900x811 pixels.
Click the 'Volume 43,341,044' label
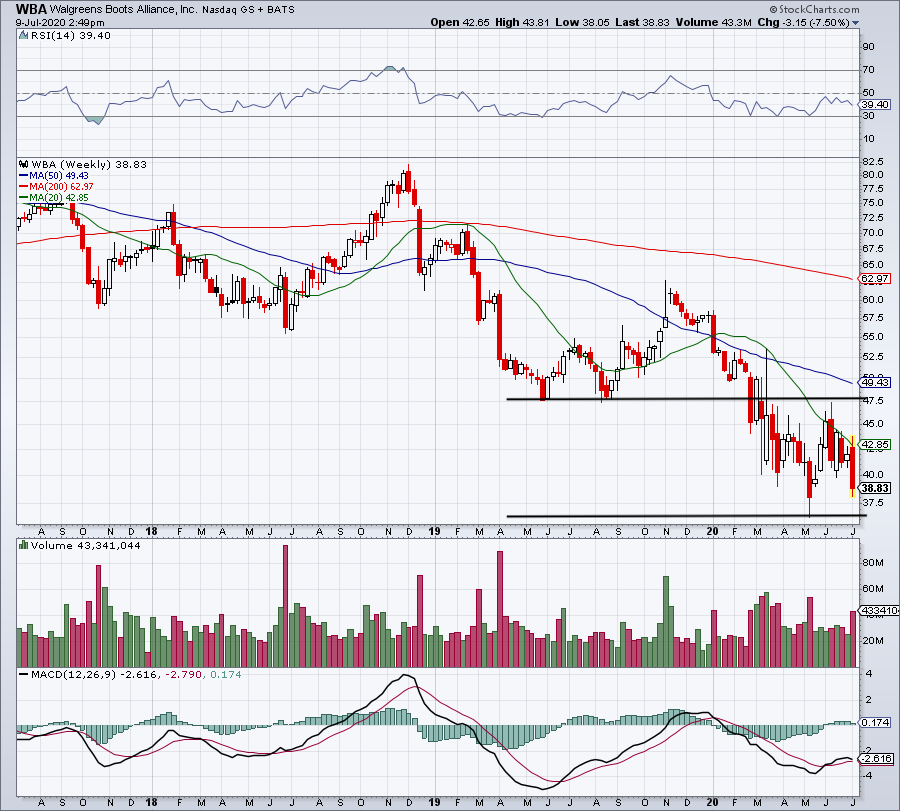(86, 545)
